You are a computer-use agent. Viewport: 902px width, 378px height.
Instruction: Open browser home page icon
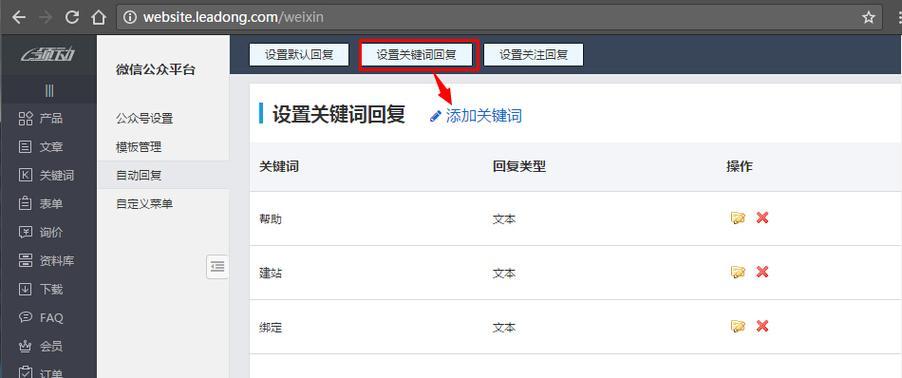[99, 17]
